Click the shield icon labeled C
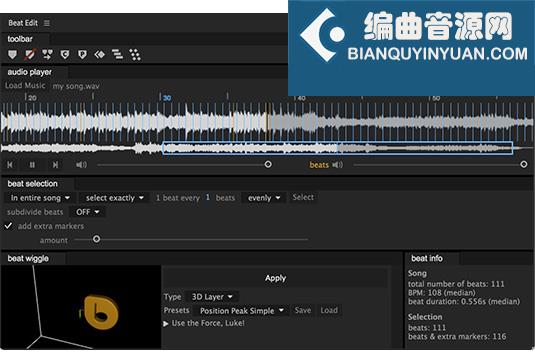This screenshot has width=535, height=363. click(x=65, y=55)
